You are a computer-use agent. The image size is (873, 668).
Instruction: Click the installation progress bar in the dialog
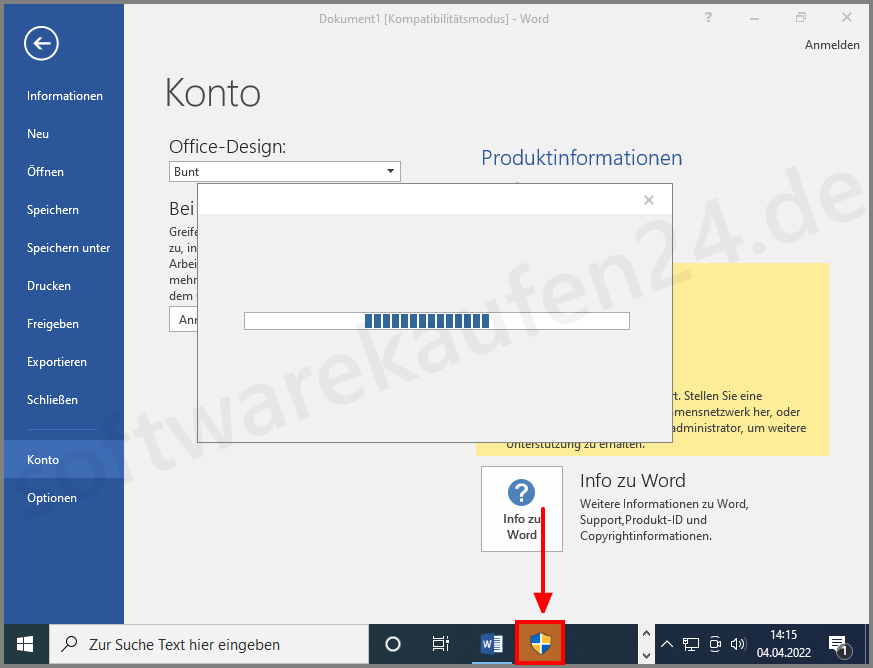[x=436, y=320]
